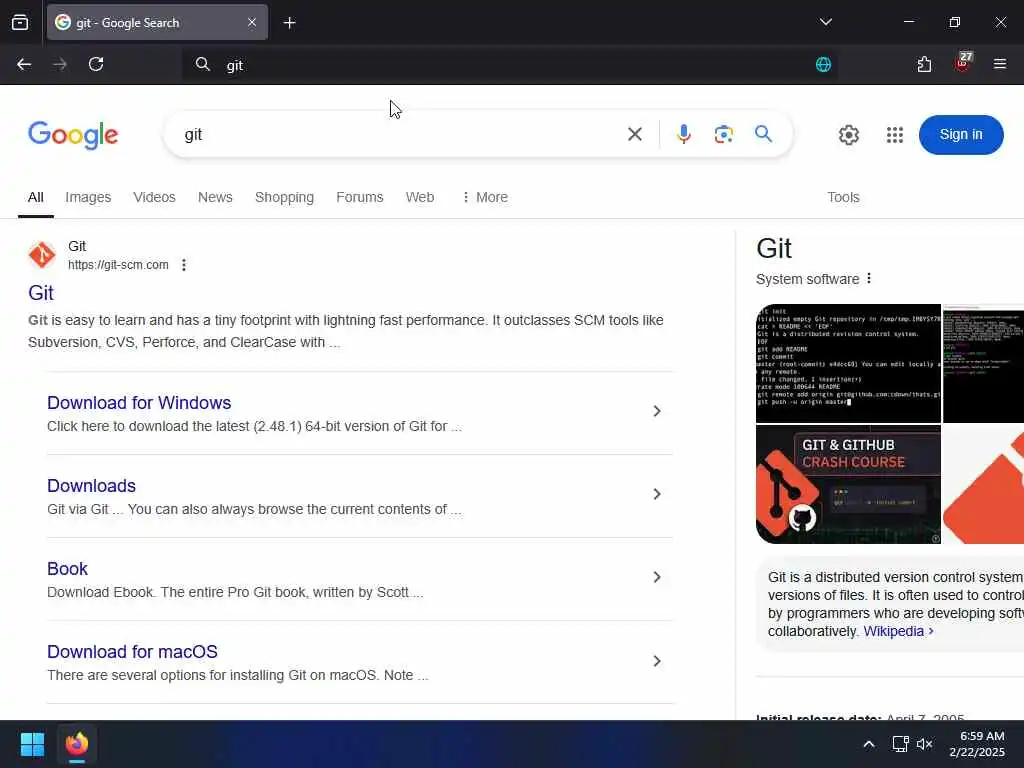Open the three-dot menu beside git-scm.com

click(x=184, y=264)
